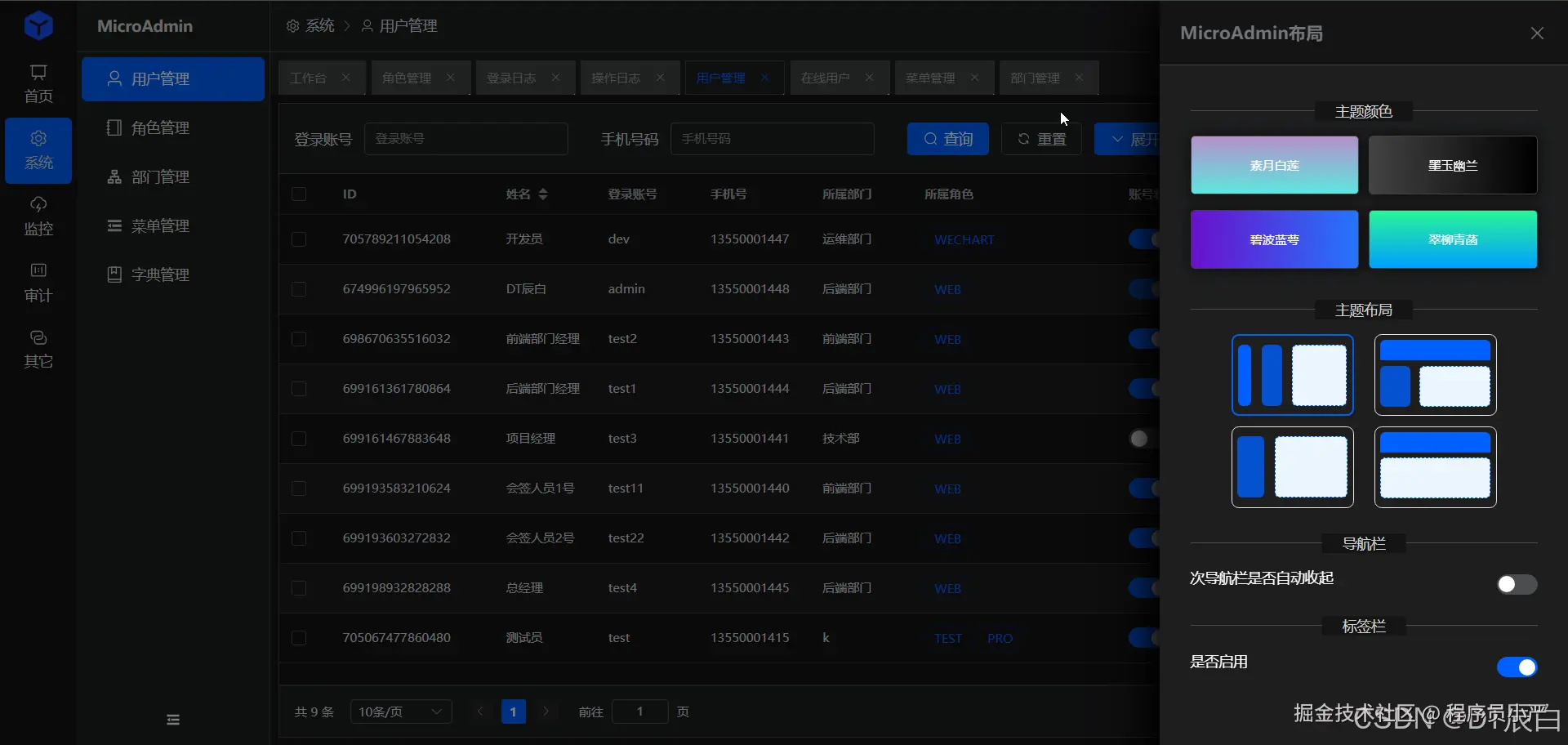Image resolution: width=1568 pixels, height=745 pixels.
Task: Go to the next page arrow
Action: click(x=546, y=712)
